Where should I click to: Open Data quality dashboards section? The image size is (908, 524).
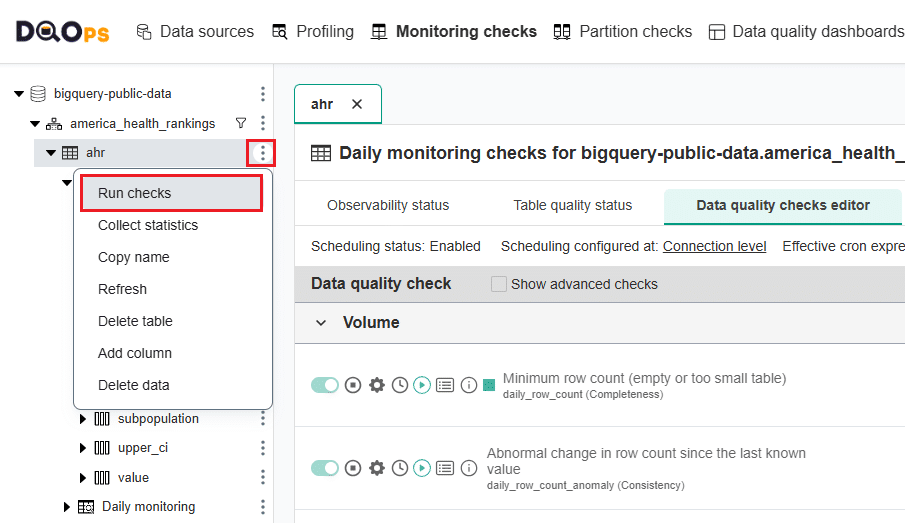pos(807,31)
